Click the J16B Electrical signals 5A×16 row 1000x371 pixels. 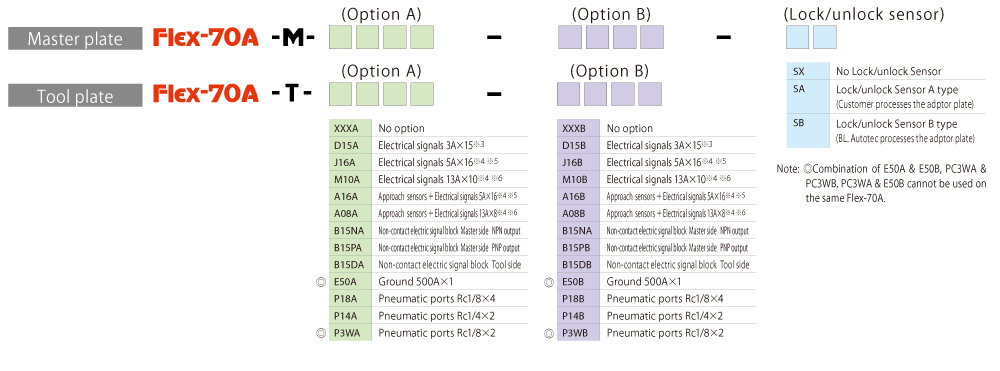(656, 162)
